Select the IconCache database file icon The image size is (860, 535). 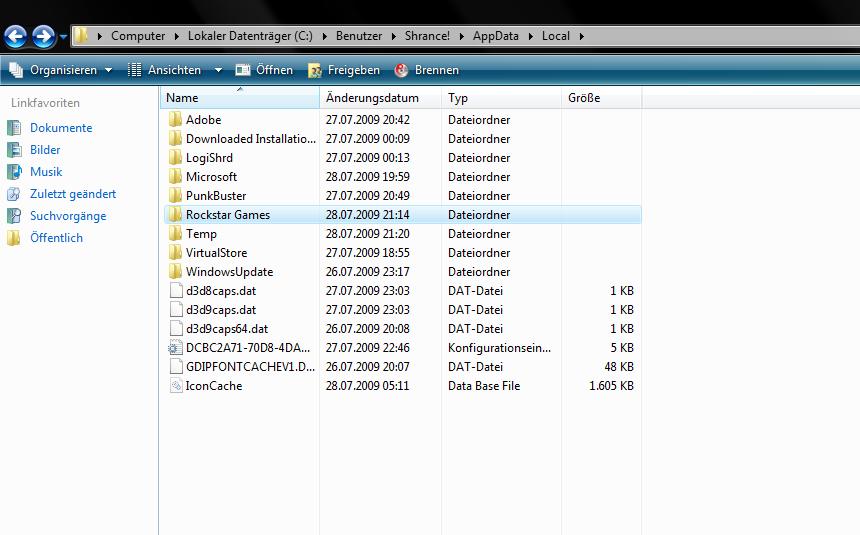pos(176,386)
